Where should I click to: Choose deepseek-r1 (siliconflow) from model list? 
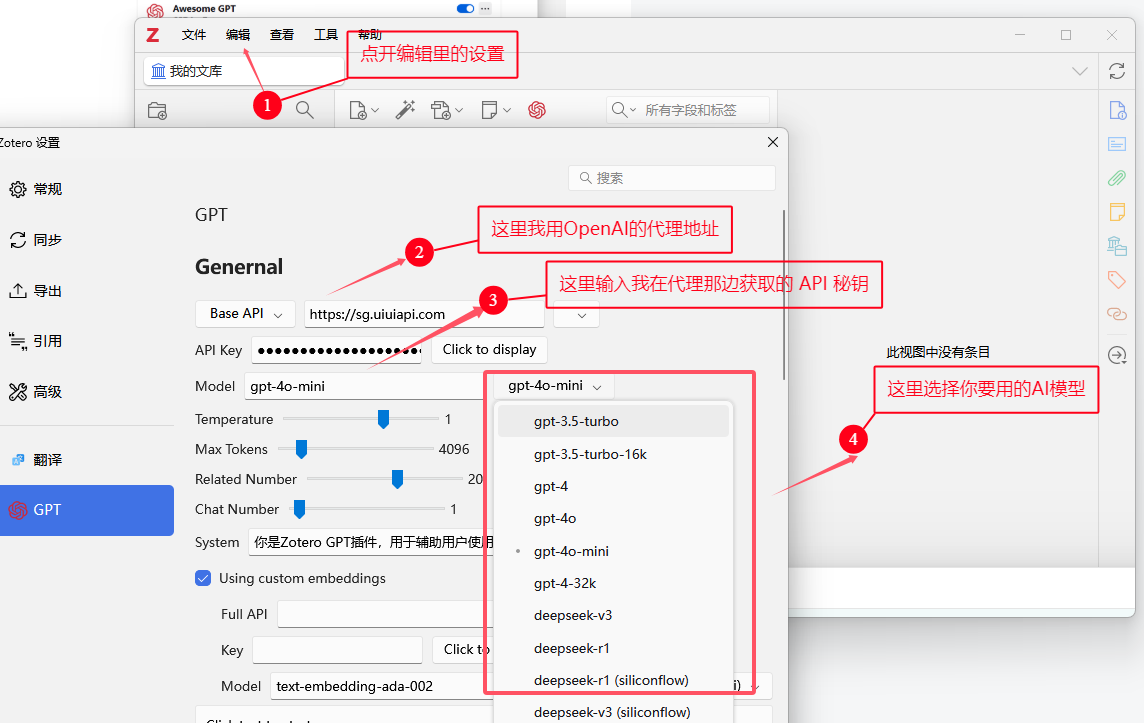click(613, 681)
